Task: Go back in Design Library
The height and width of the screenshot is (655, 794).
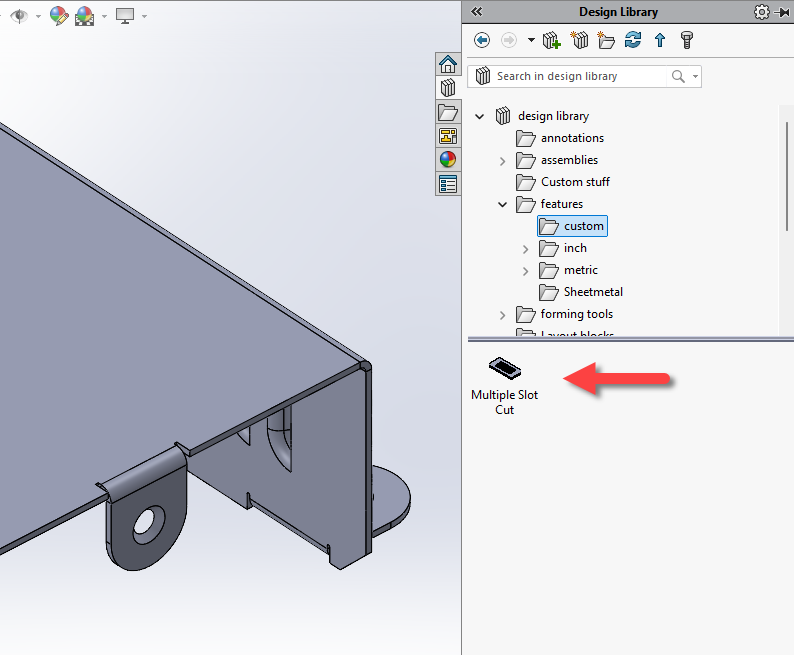Action: pyautogui.click(x=482, y=40)
